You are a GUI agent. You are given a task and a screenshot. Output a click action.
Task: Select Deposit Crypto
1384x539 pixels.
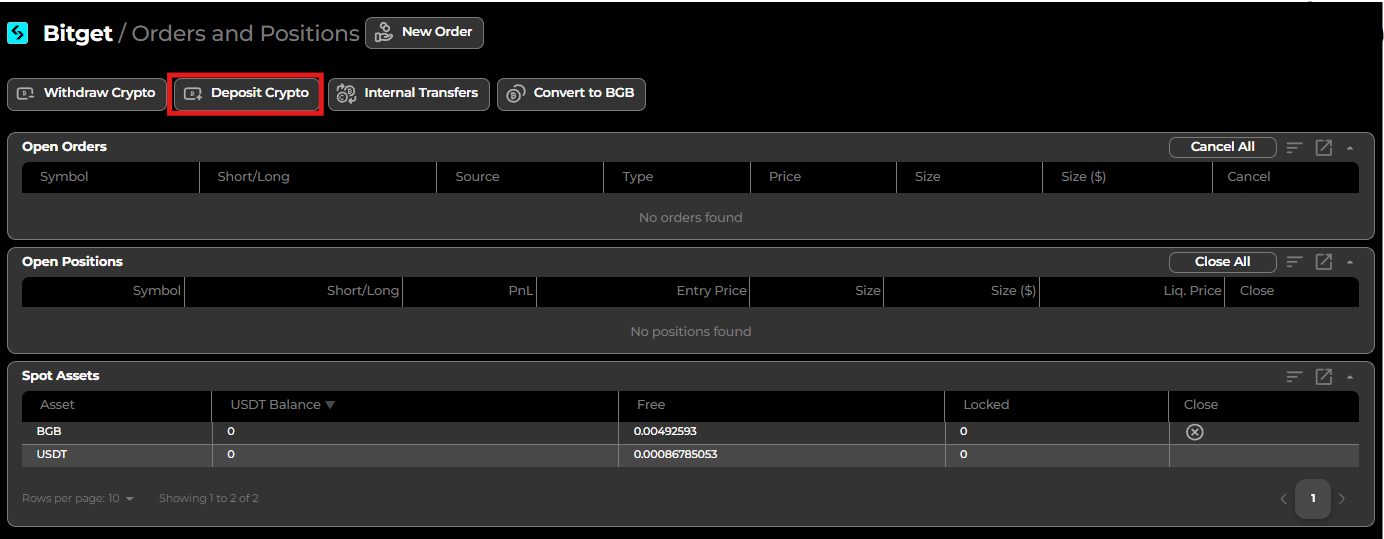[x=246, y=94]
